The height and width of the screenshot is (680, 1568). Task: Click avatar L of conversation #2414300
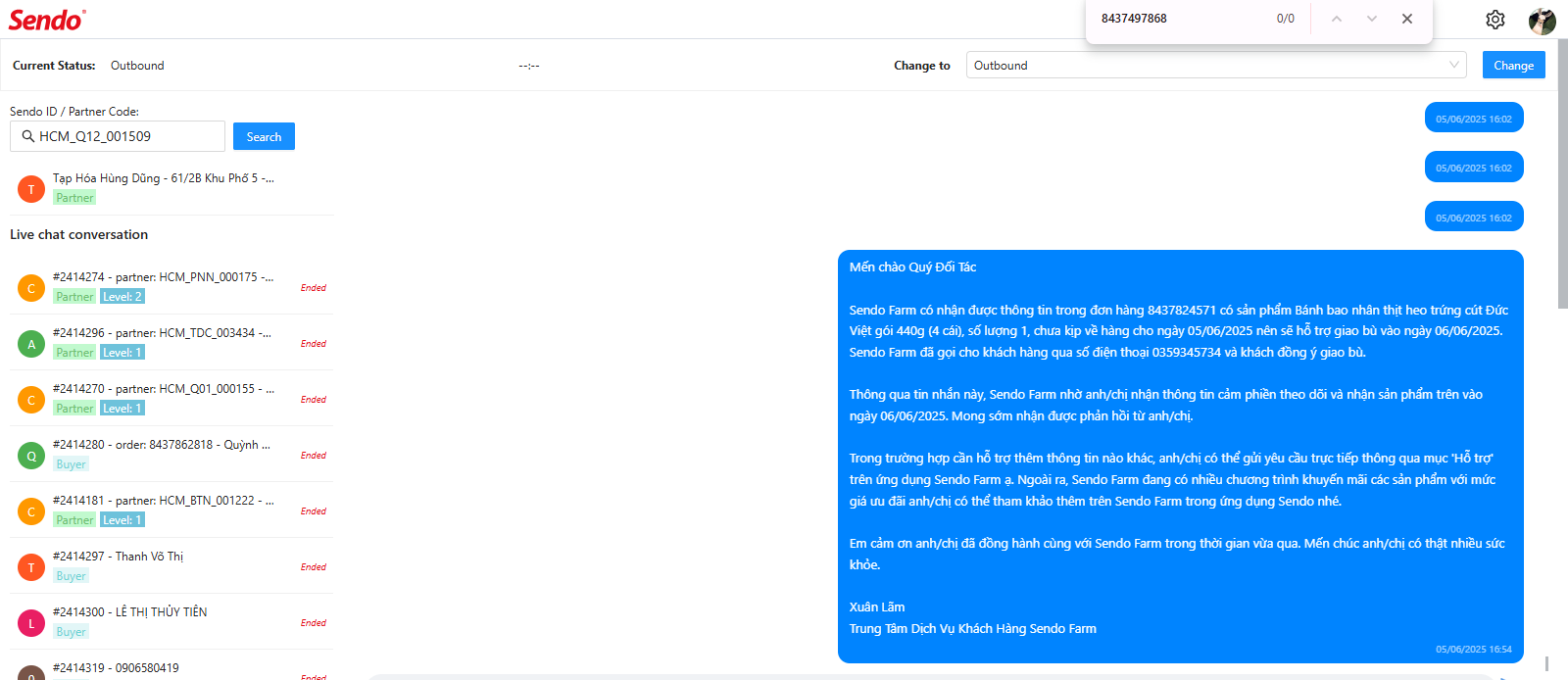pos(31,623)
